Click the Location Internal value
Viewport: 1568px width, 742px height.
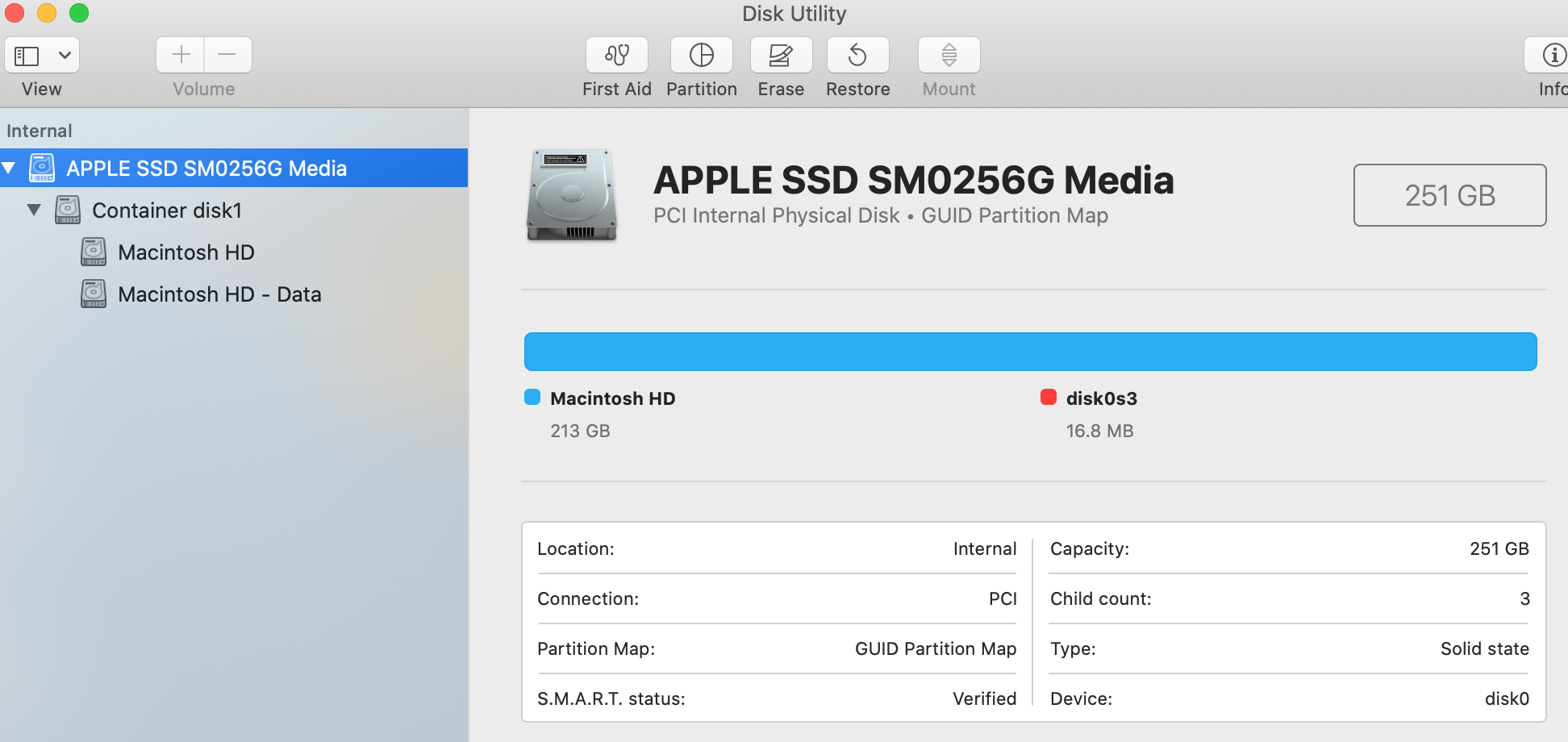click(x=985, y=548)
